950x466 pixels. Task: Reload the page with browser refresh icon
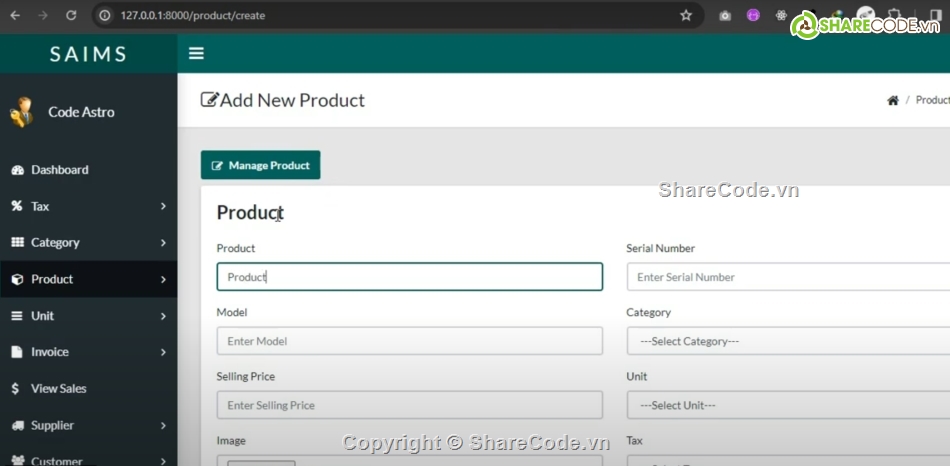click(70, 16)
